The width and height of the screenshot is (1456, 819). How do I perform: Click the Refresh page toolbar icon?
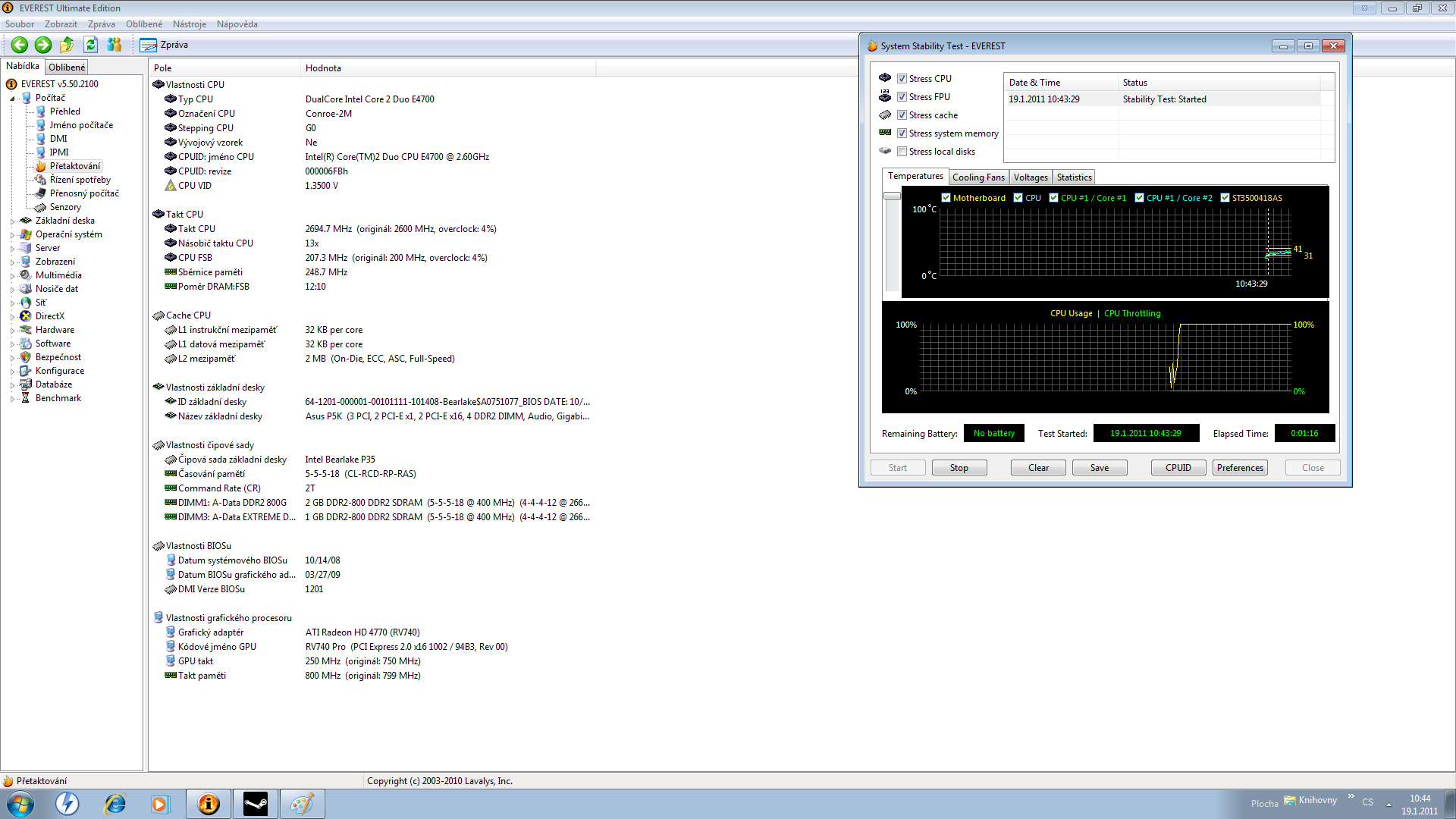90,45
